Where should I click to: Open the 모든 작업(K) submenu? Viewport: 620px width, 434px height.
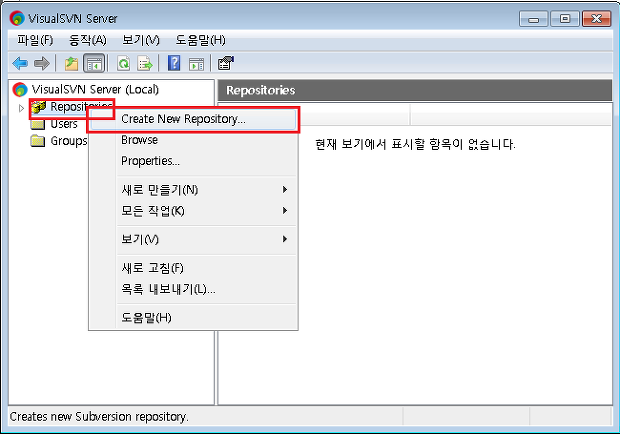193,211
